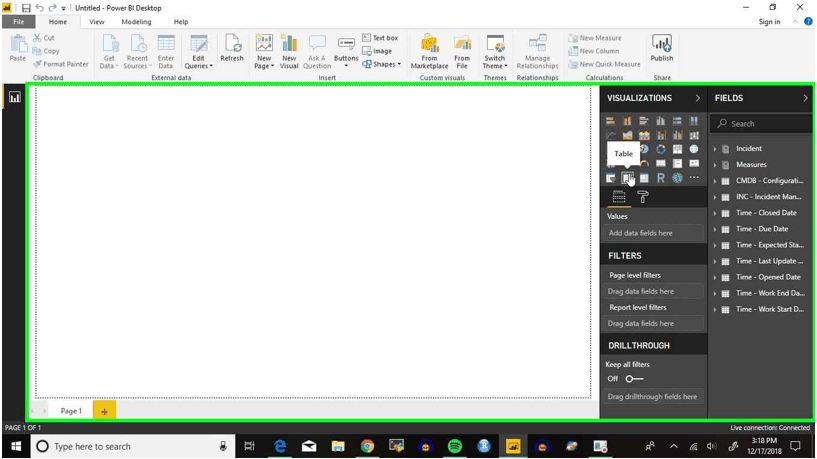Switch to the View ribbon tab
The width and height of the screenshot is (817, 459).
[96, 22]
